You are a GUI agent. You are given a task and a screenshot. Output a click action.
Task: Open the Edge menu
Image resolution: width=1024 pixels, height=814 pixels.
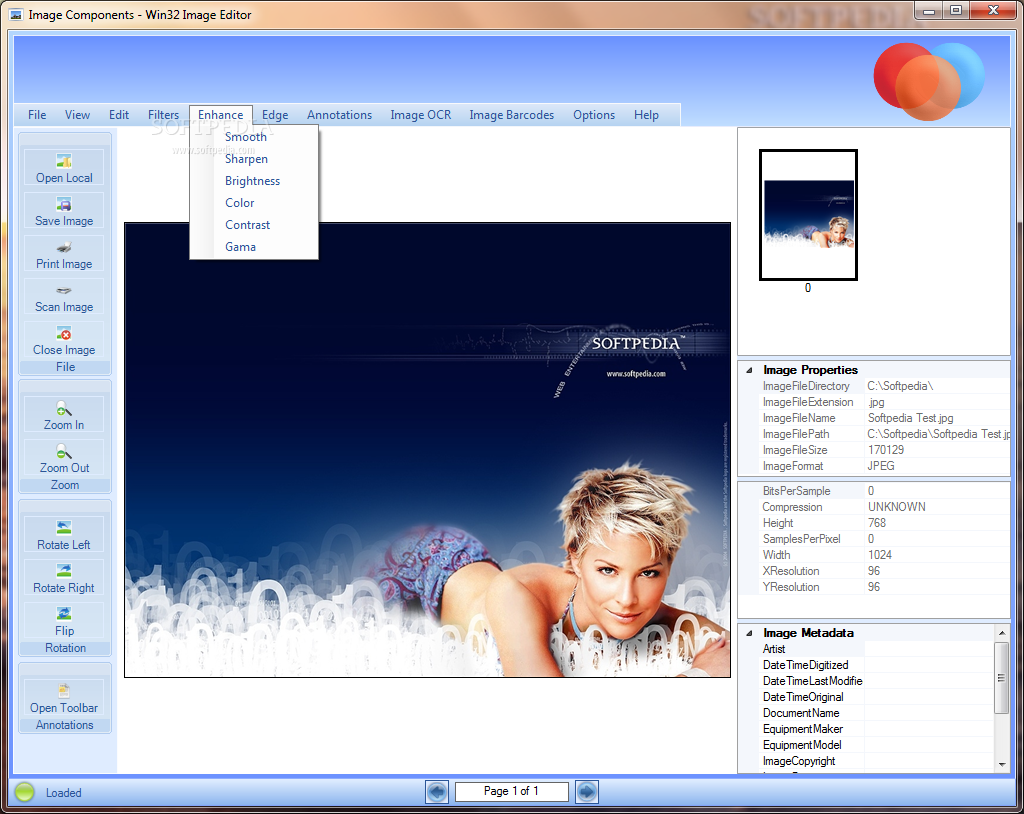(275, 115)
